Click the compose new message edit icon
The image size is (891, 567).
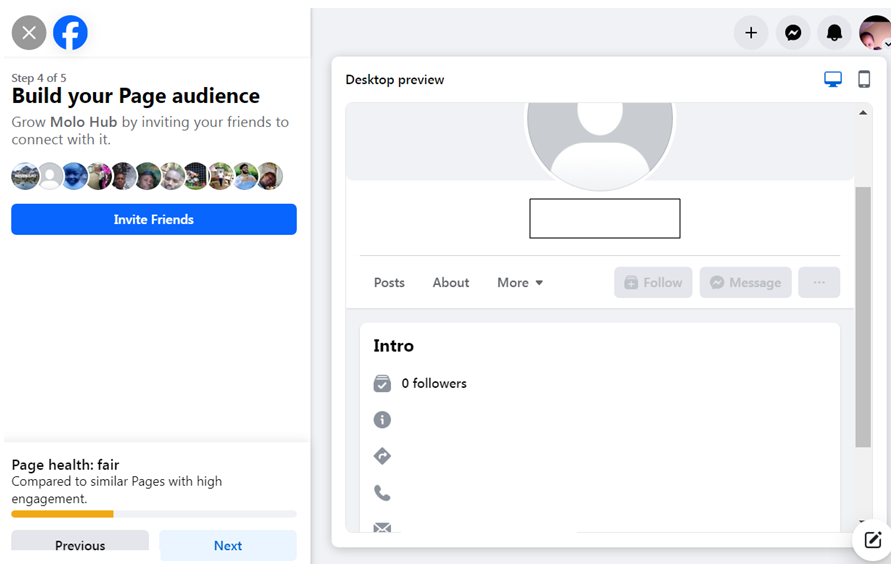(873, 540)
